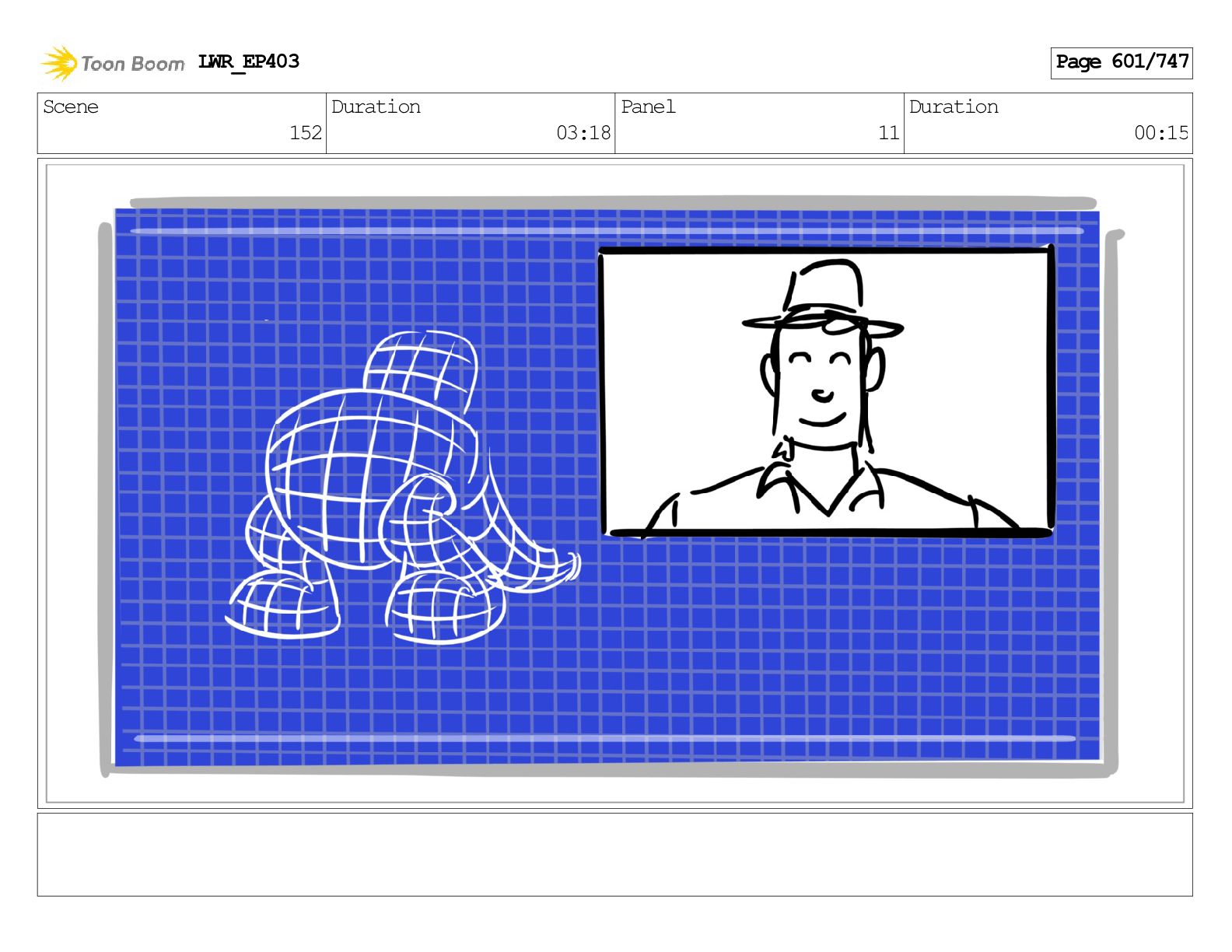Select panel number 11
The image size is (1232, 952).
(x=889, y=133)
